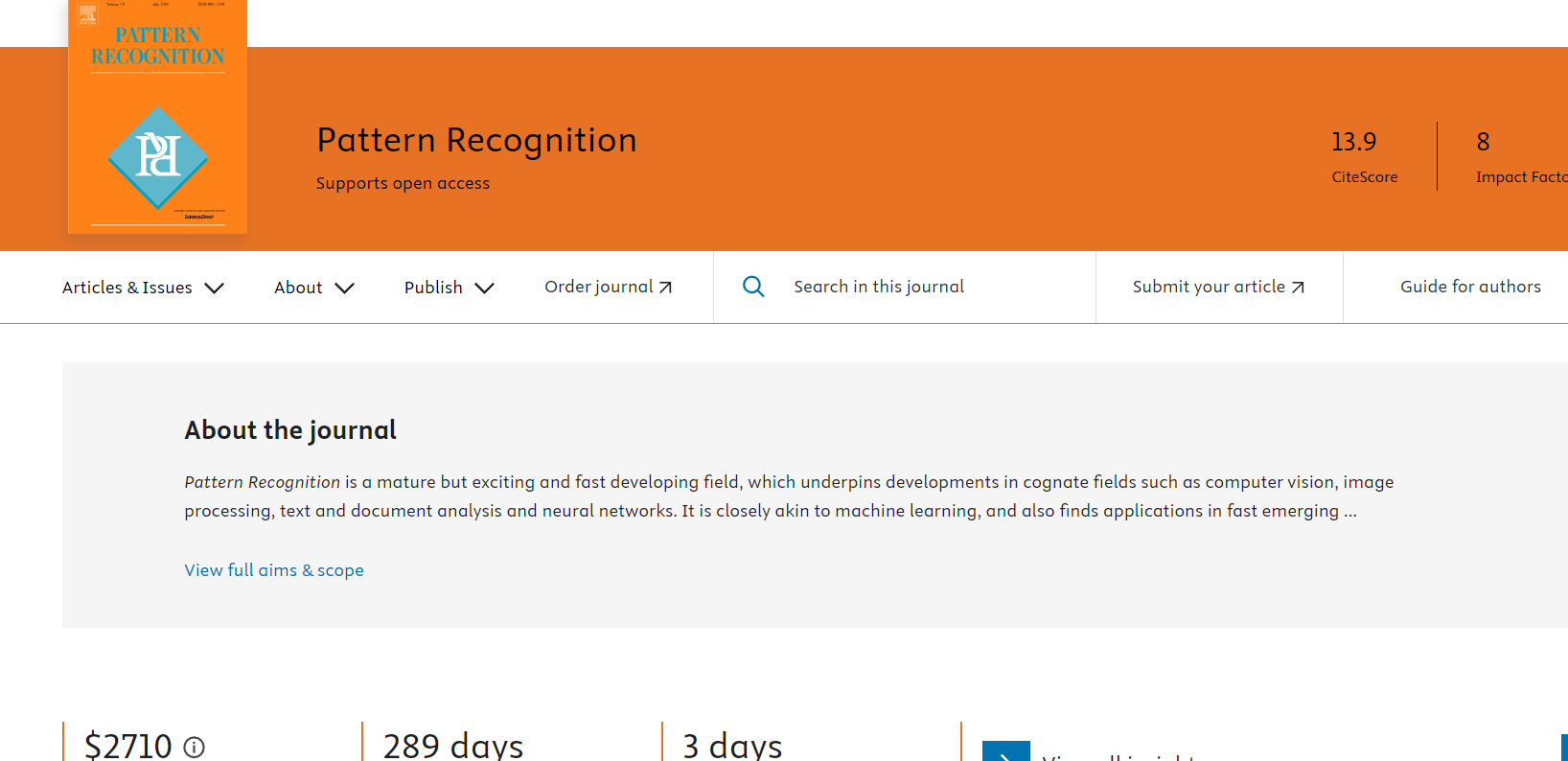
Task: Expand the About dropdown menu
Action: [314, 288]
